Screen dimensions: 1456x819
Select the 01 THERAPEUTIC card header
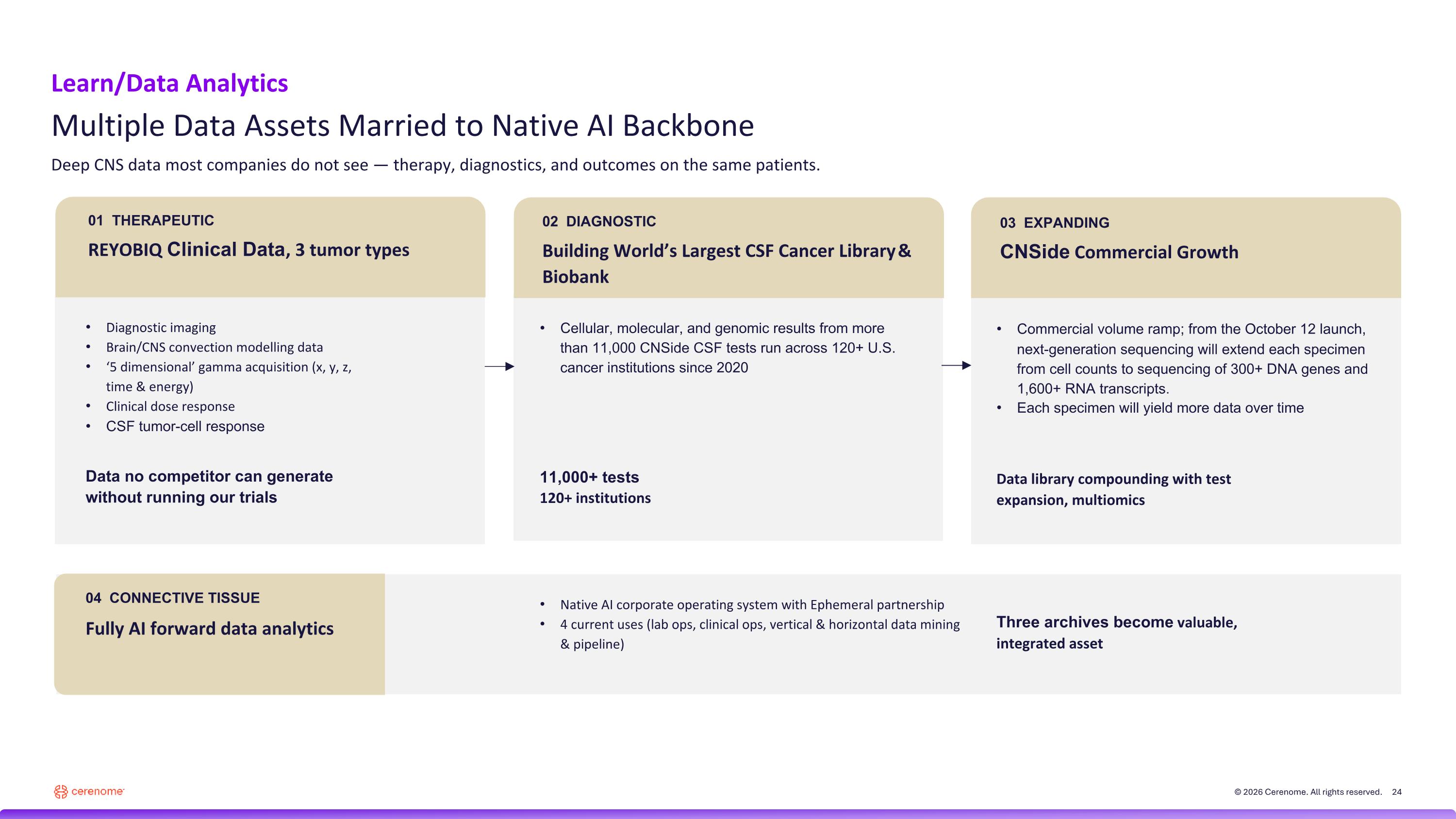(151, 220)
